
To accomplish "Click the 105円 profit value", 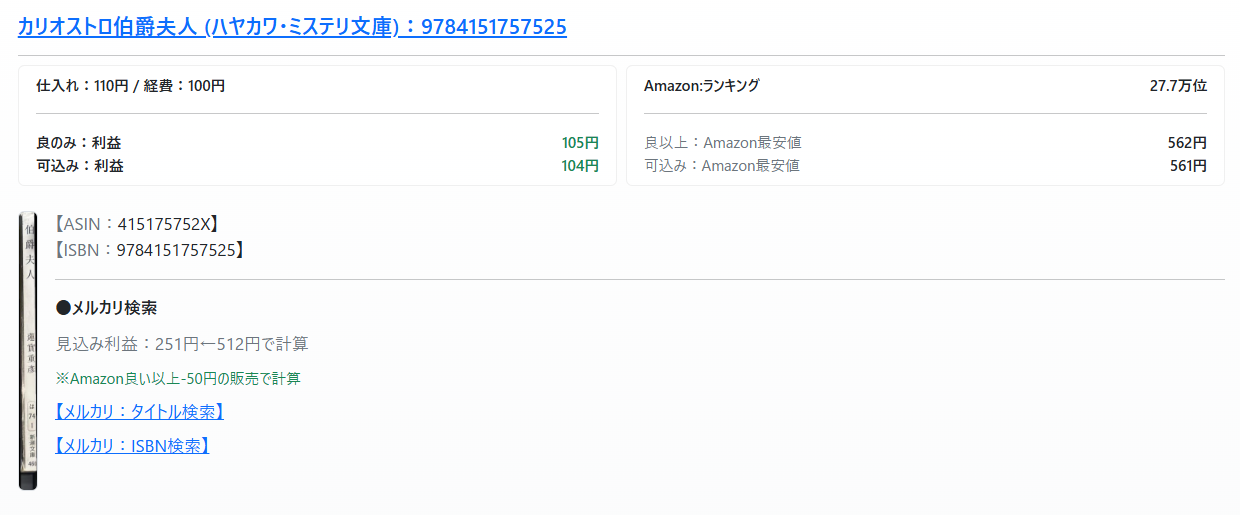I will tap(580, 143).
